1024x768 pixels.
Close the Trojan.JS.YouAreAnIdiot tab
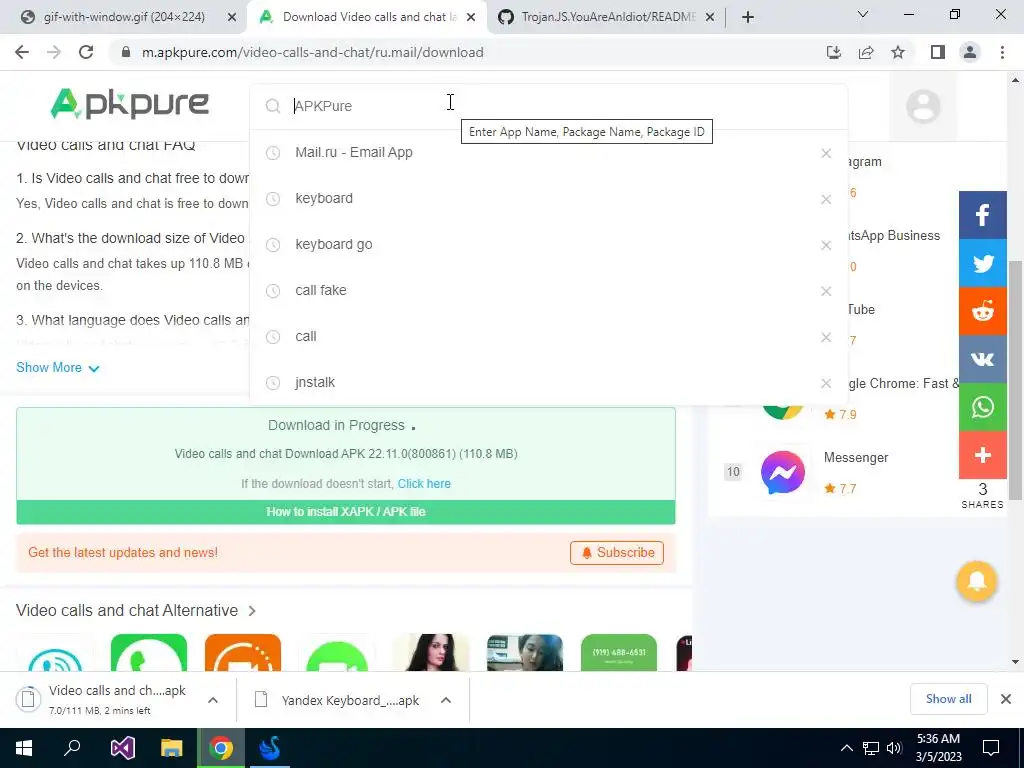pos(711,18)
